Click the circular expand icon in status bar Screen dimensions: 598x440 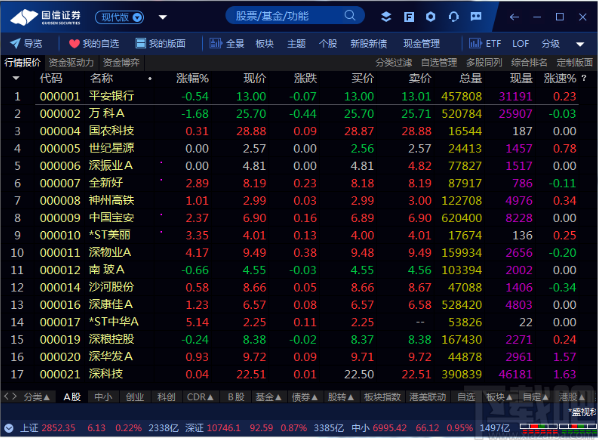9,428
